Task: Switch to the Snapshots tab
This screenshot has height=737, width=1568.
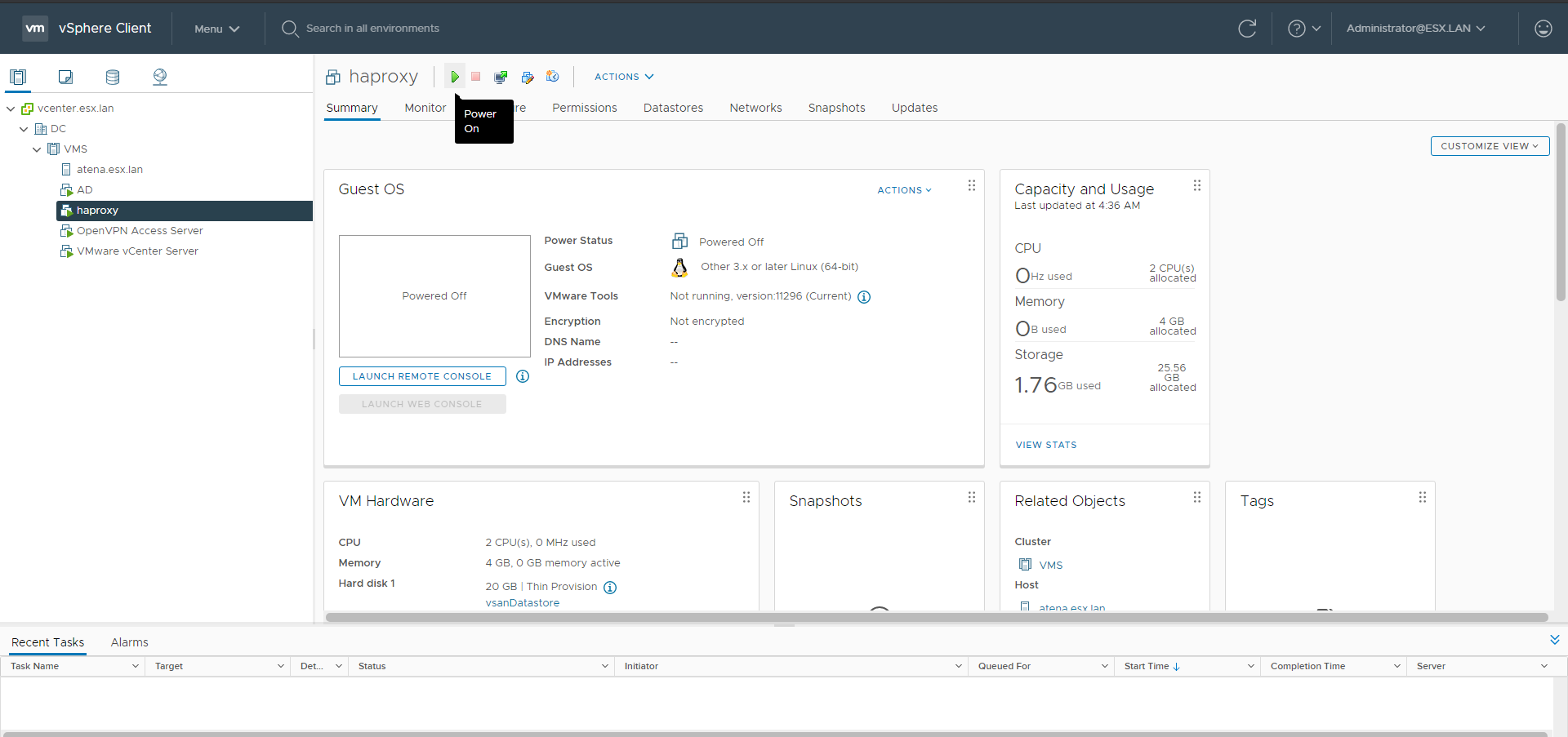Action: (x=836, y=108)
